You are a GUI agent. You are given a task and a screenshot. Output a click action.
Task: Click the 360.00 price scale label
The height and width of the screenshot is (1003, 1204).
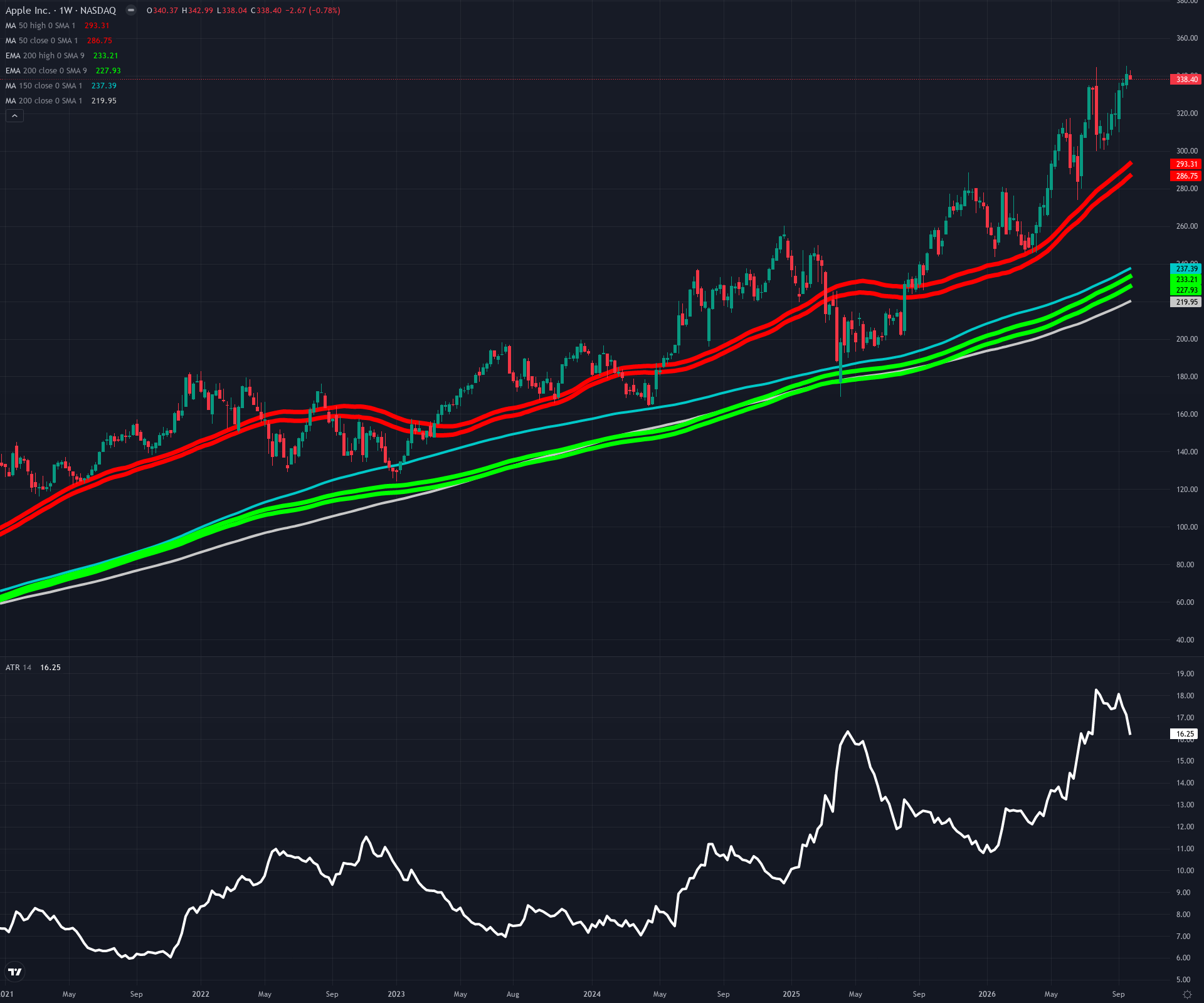coord(1186,38)
